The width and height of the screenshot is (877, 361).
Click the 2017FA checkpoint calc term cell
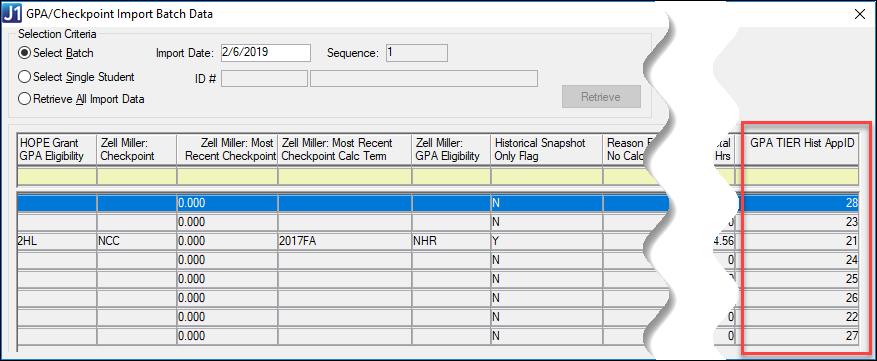345,241
